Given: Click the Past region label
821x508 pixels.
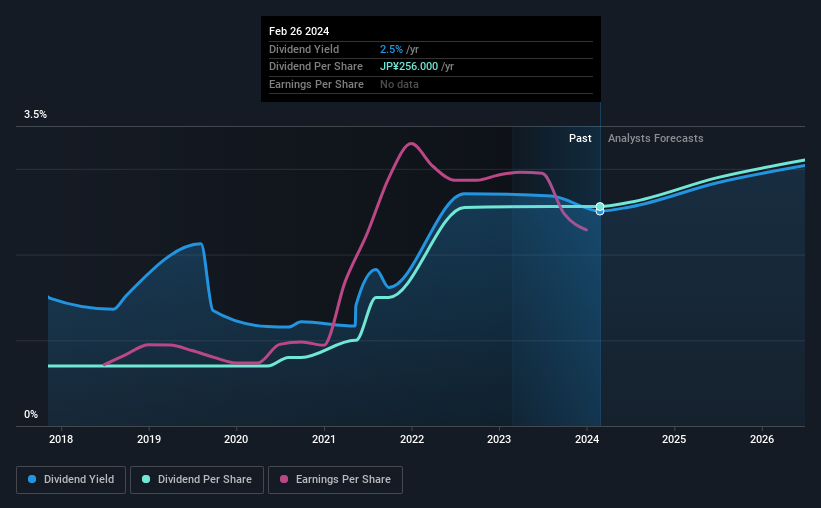Looking at the screenshot, I should coord(580,138).
